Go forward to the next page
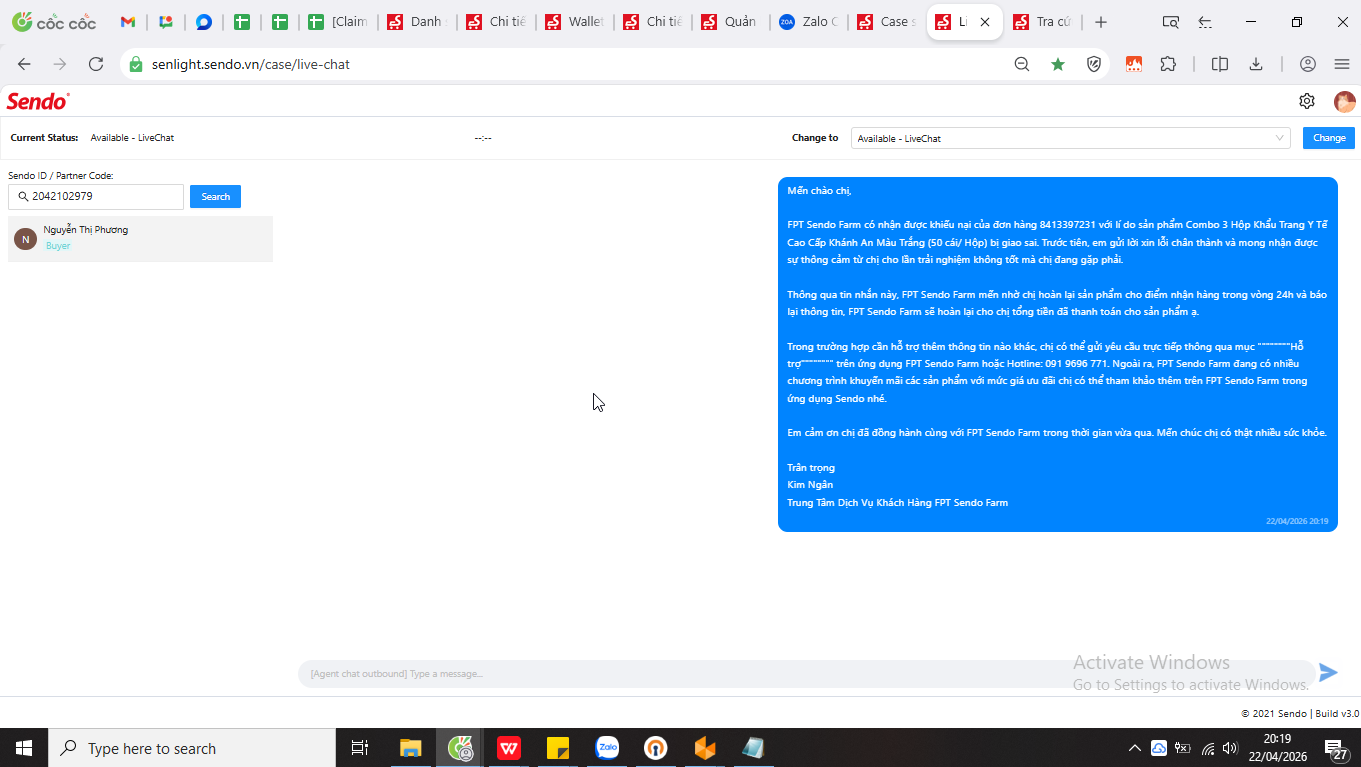 pyautogui.click(x=60, y=64)
